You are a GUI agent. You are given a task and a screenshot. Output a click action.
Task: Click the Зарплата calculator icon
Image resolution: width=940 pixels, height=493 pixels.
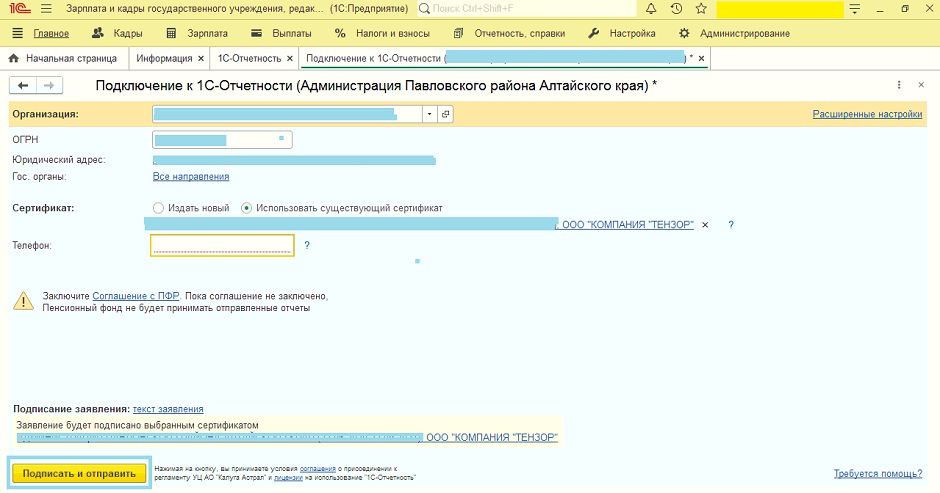(x=171, y=34)
